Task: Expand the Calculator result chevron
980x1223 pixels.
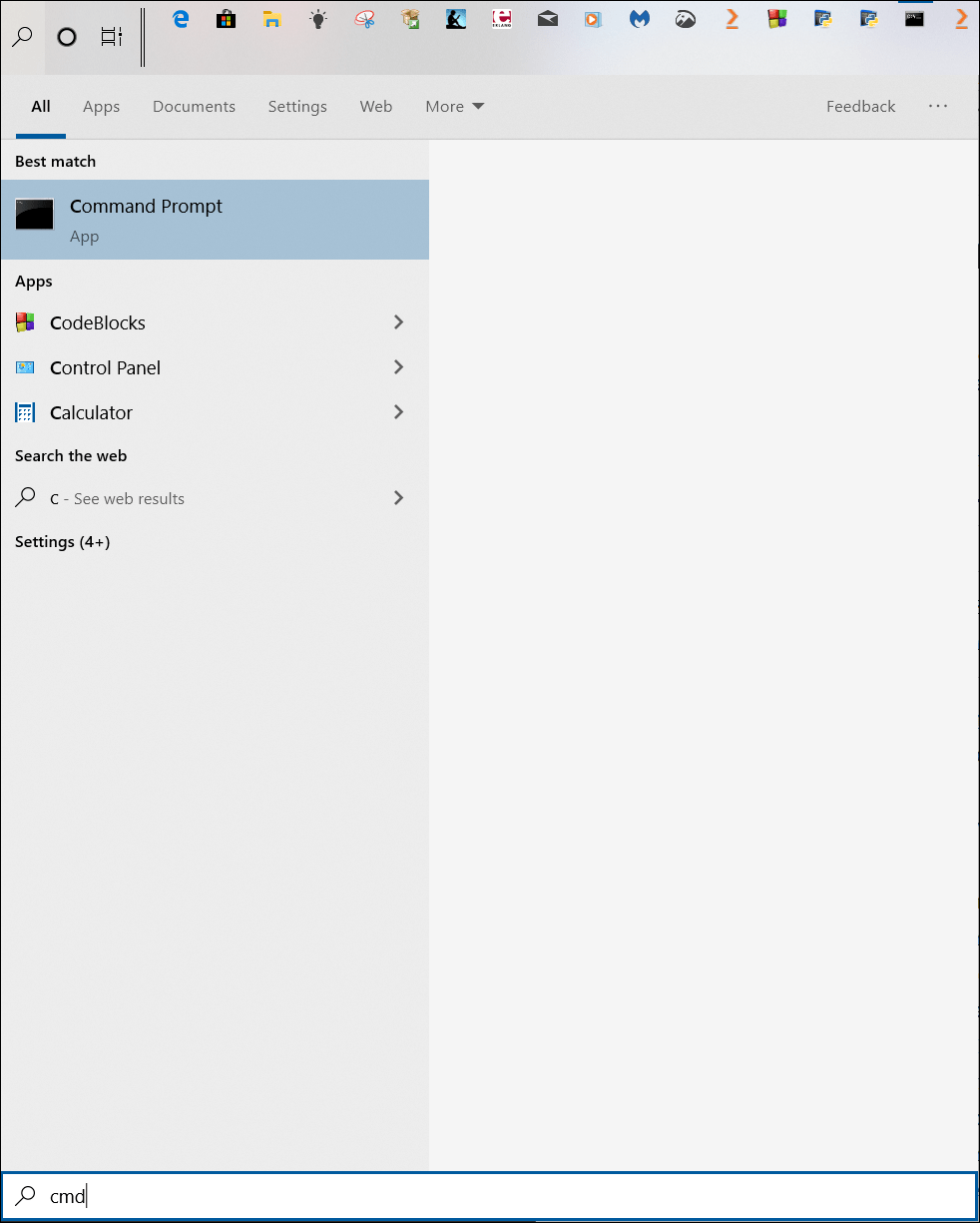Action: coord(398,412)
